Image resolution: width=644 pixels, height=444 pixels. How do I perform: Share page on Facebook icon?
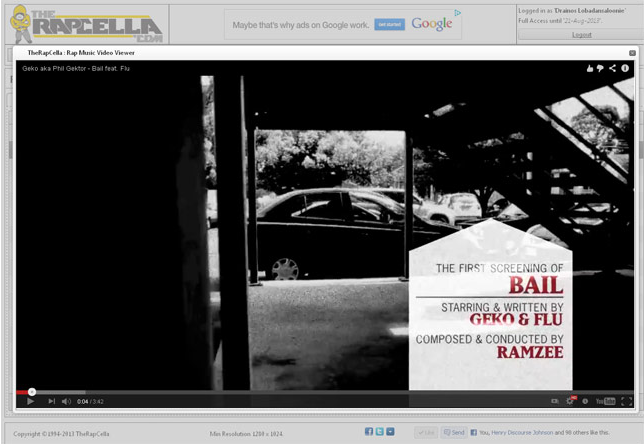pos(369,431)
